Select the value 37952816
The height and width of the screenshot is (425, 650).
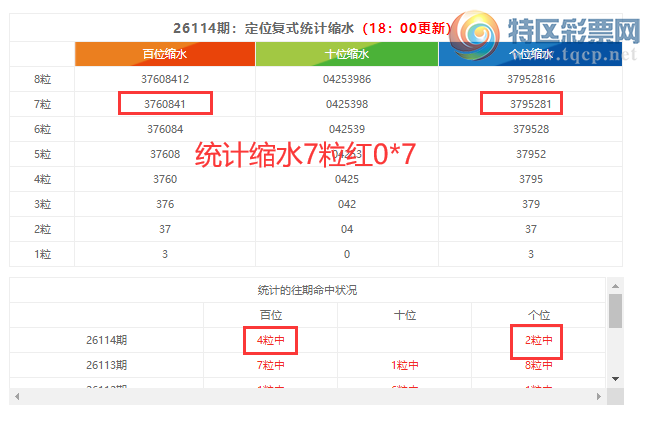531,79
